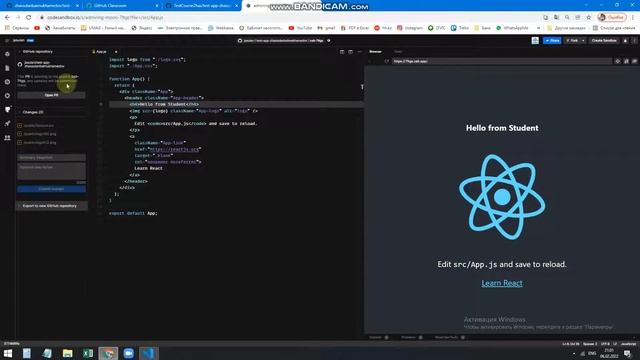Switch to the Browser preview tab
This screenshot has height=360, width=640.
pyautogui.click(x=375, y=52)
